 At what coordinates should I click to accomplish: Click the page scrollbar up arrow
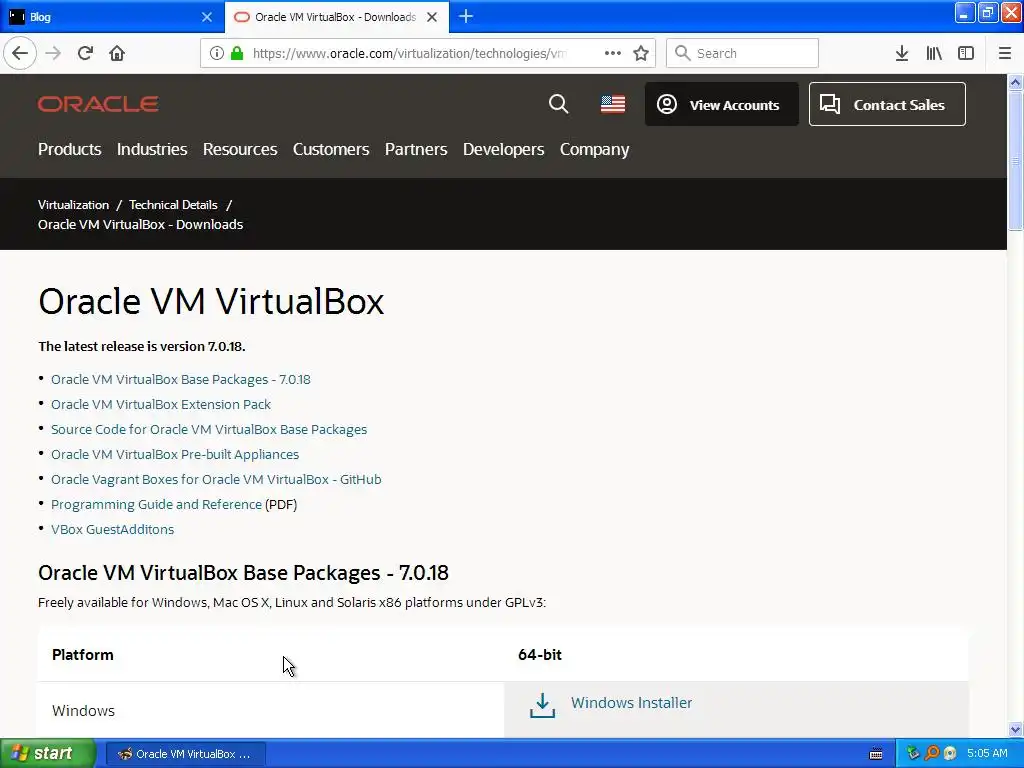click(1015, 82)
